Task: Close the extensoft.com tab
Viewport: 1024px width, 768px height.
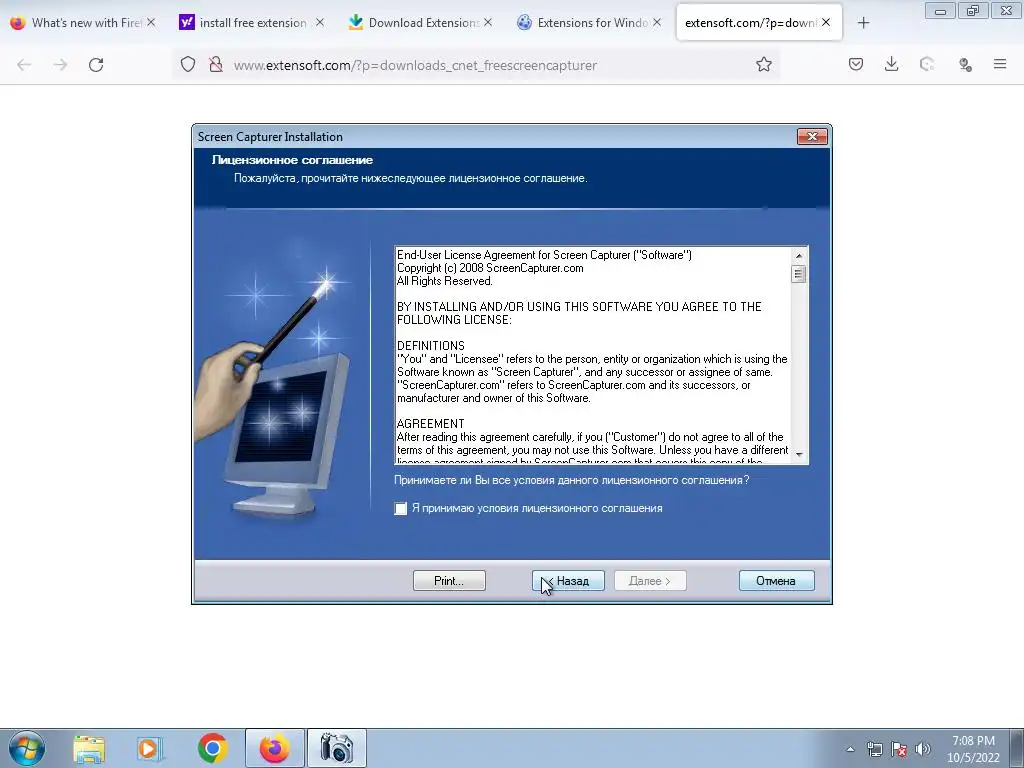Action: (826, 22)
